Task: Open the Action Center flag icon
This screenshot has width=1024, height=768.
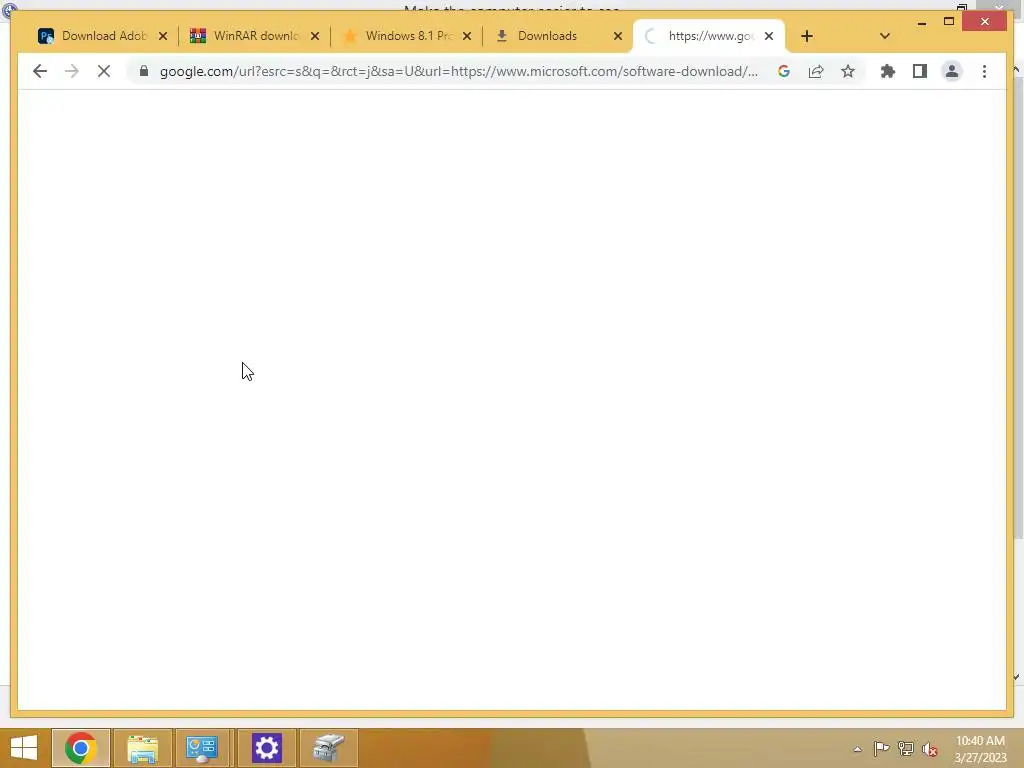Action: pyautogui.click(x=881, y=748)
